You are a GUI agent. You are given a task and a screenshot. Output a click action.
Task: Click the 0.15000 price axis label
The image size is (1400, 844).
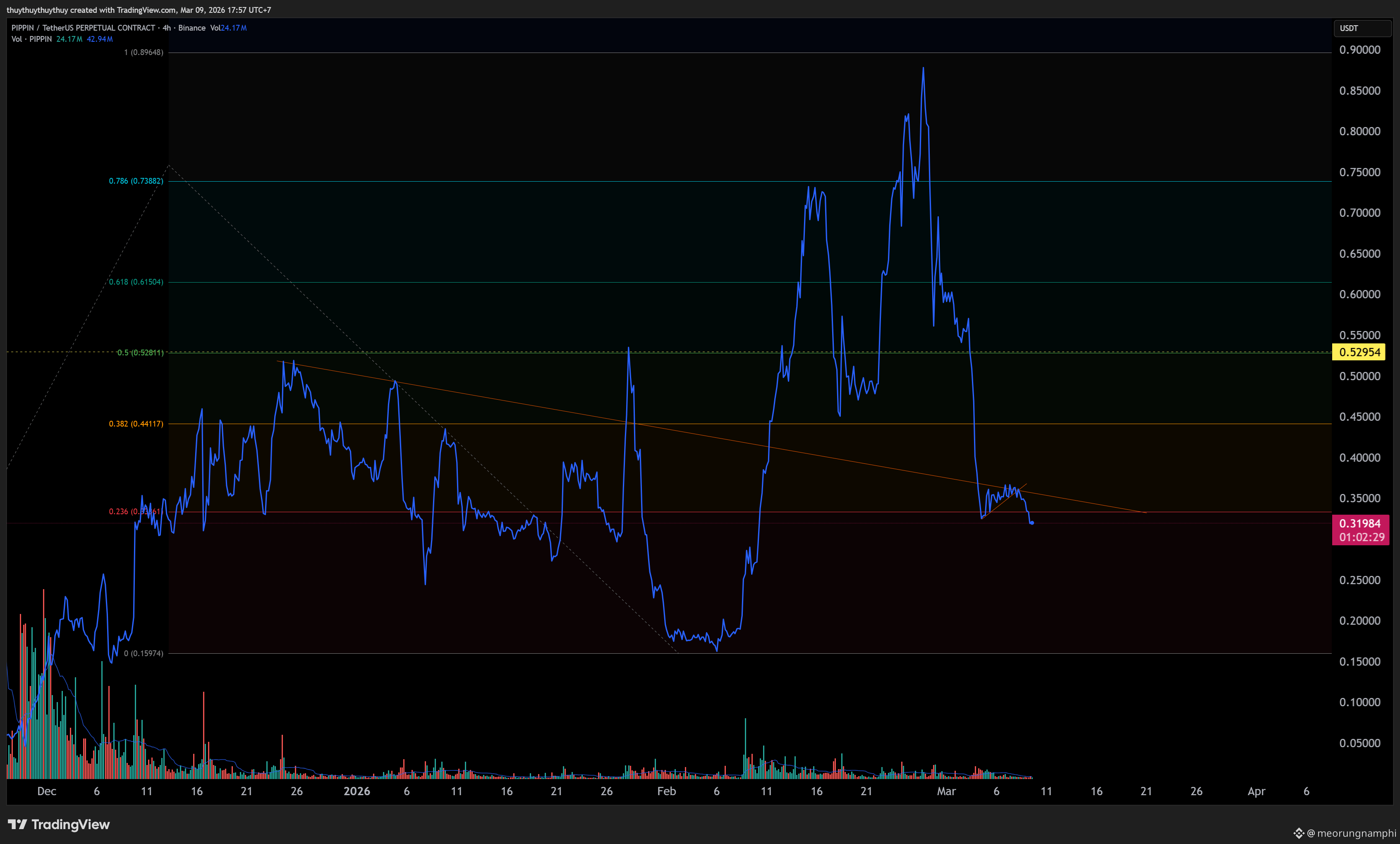[x=1359, y=662]
